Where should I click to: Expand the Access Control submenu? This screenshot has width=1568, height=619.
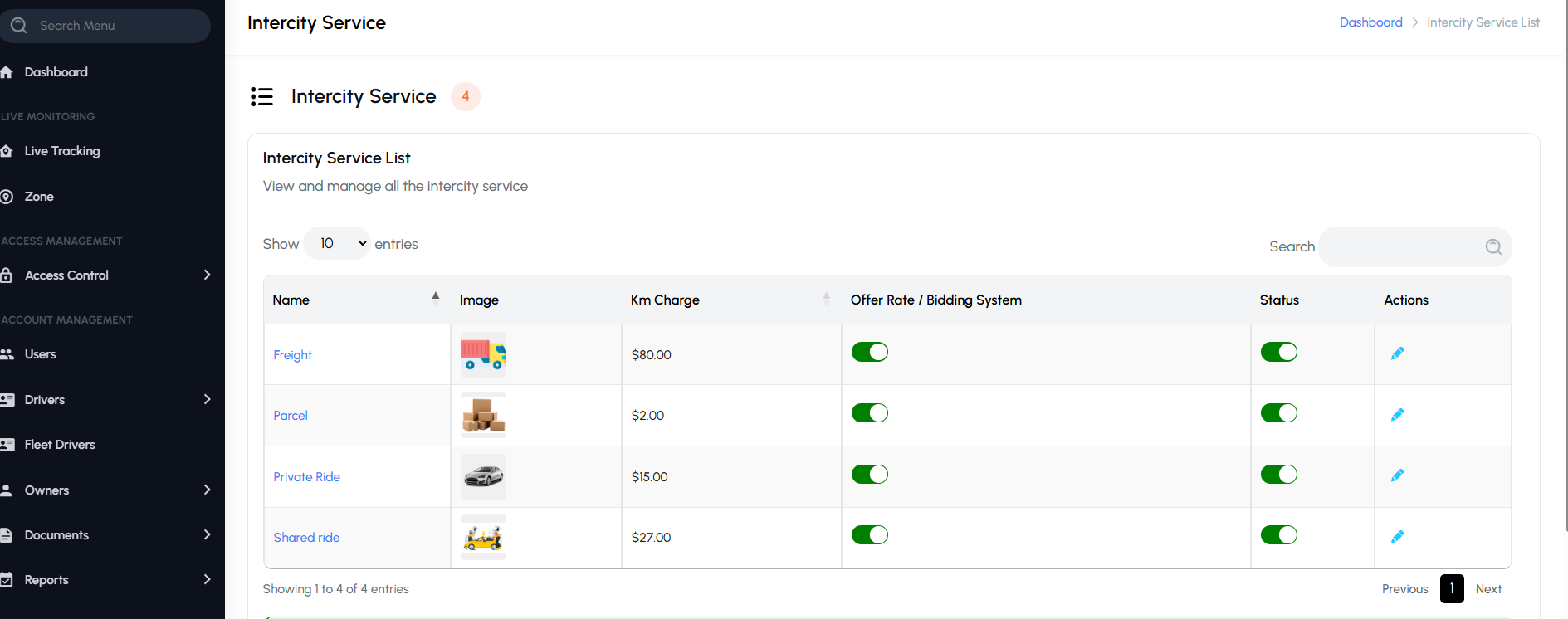[x=207, y=275]
